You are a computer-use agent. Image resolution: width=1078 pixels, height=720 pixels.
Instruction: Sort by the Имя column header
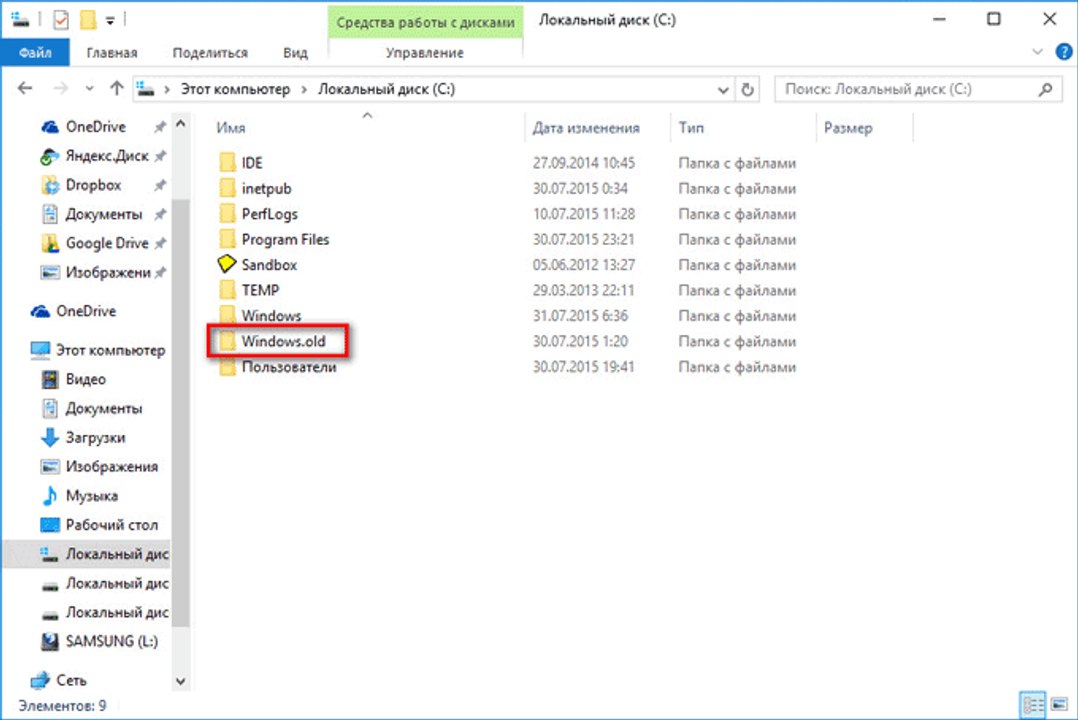[x=231, y=128]
